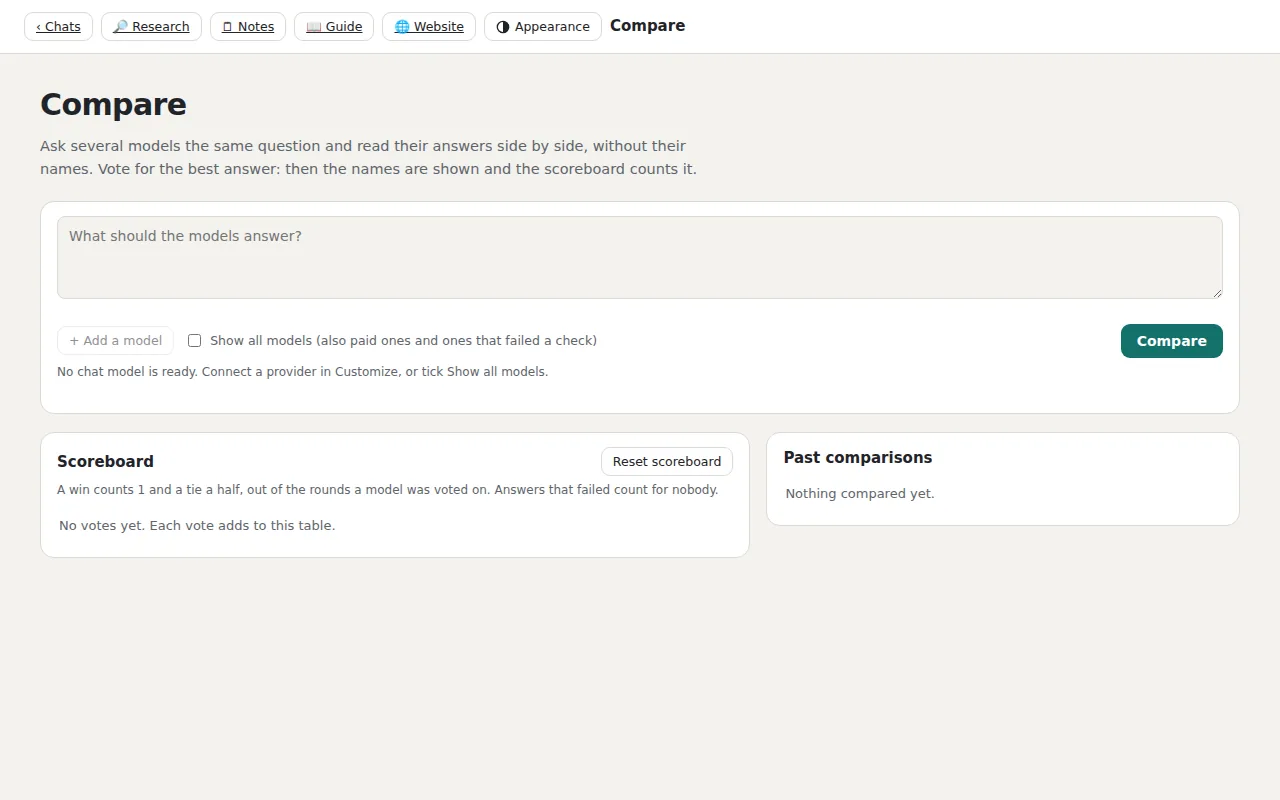The width and height of the screenshot is (1280, 800).
Task: Open the Notes page
Action: tap(248, 27)
